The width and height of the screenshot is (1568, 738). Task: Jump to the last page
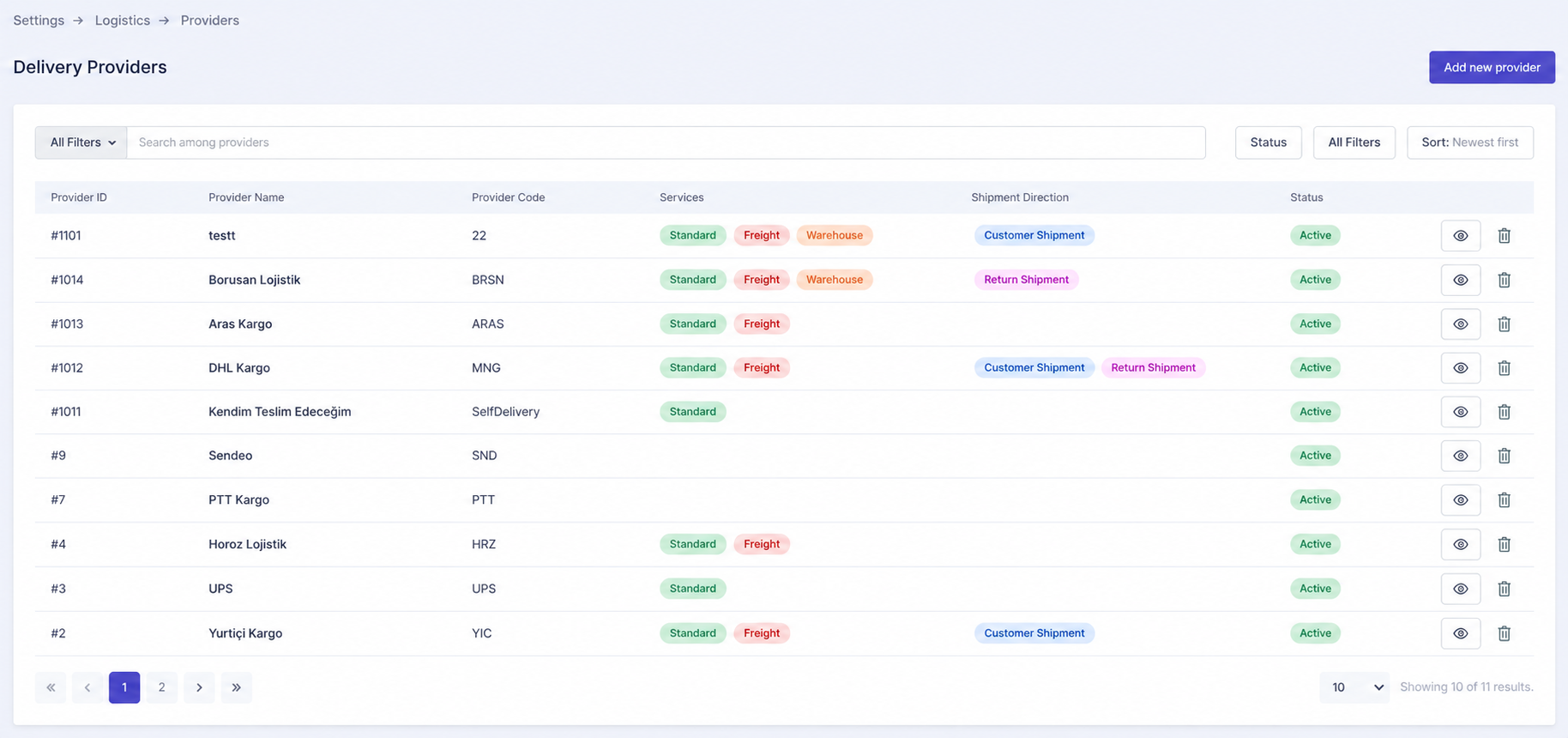pos(237,687)
